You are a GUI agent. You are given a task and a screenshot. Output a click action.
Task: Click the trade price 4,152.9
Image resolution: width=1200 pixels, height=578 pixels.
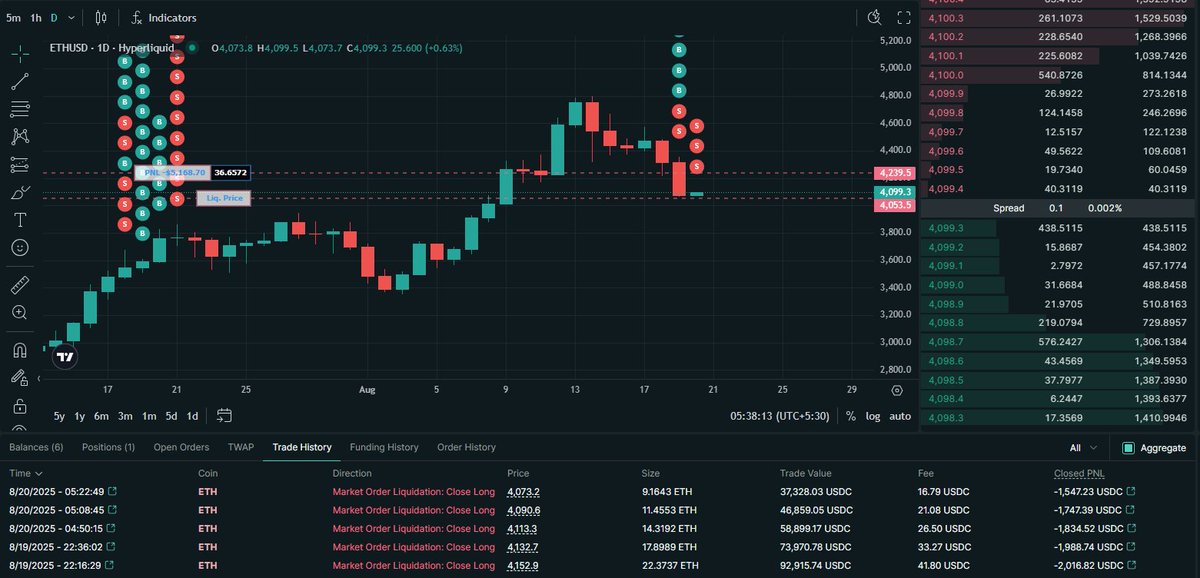point(522,565)
